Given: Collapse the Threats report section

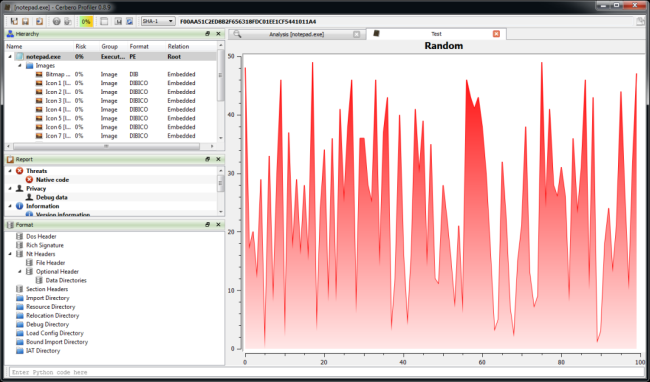Looking at the screenshot, I should point(10,171).
